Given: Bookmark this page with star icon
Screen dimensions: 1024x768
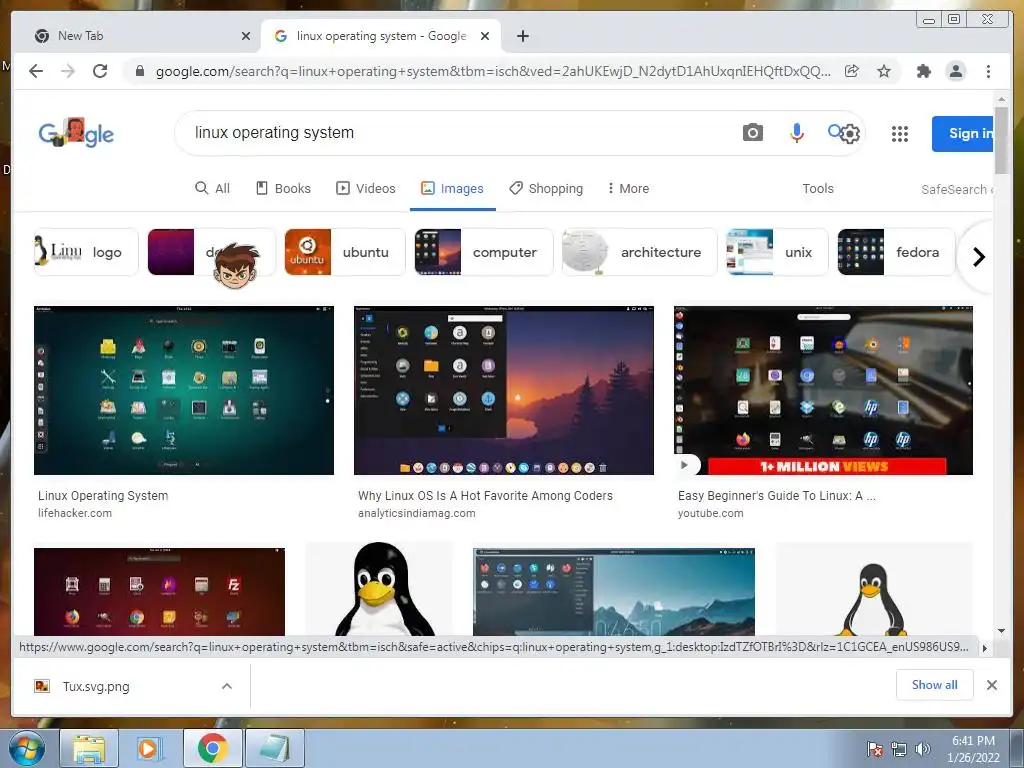Looking at the screenshot, I should pos(884,71).
